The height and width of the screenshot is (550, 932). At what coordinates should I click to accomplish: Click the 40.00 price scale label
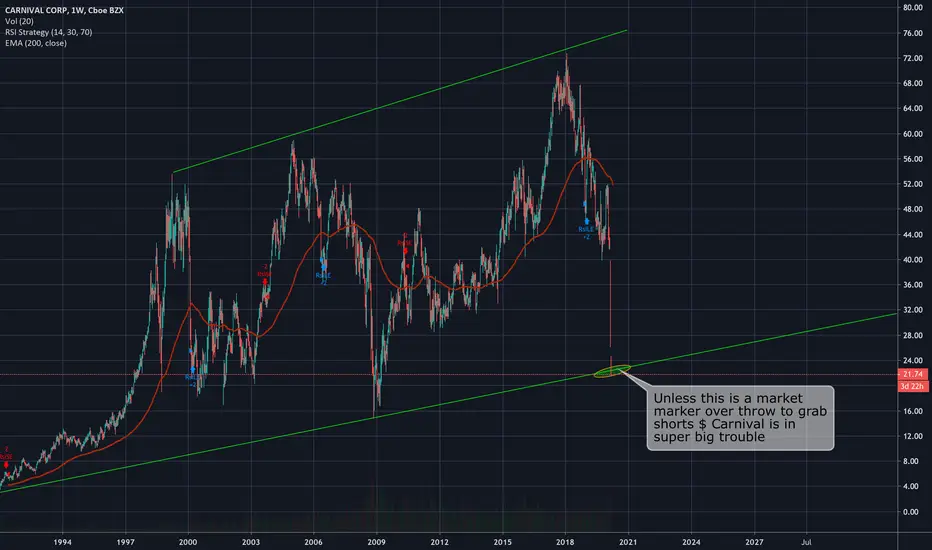(913, 260)
